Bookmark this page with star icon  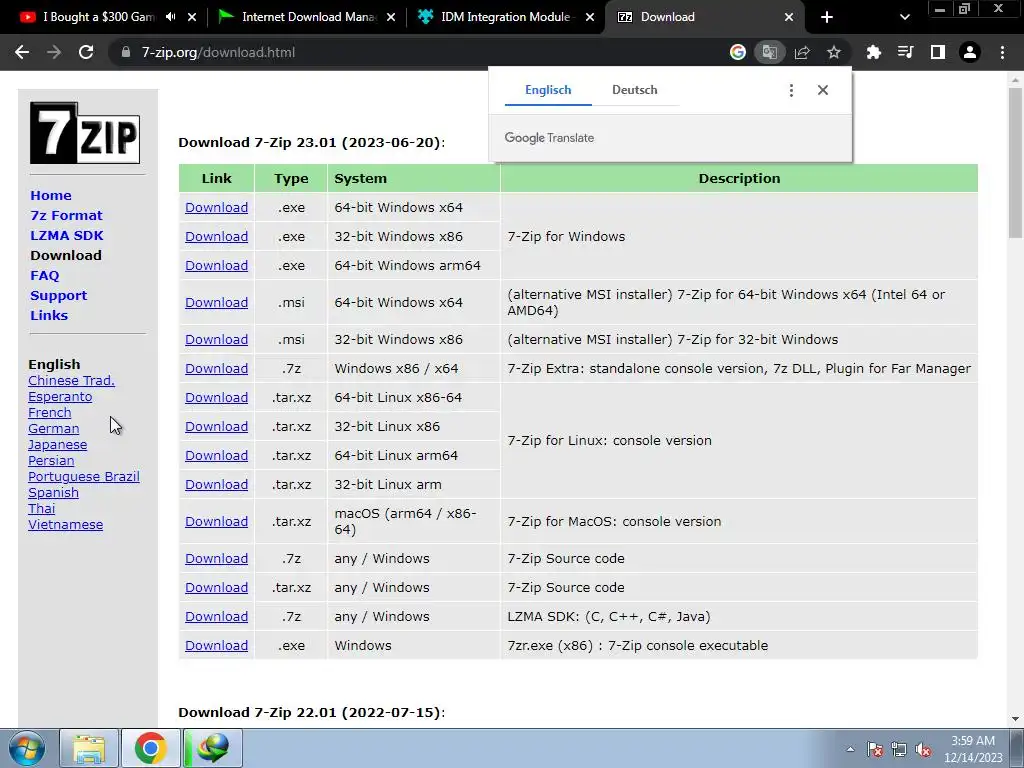pyautogui.click(x=834, y=52)
